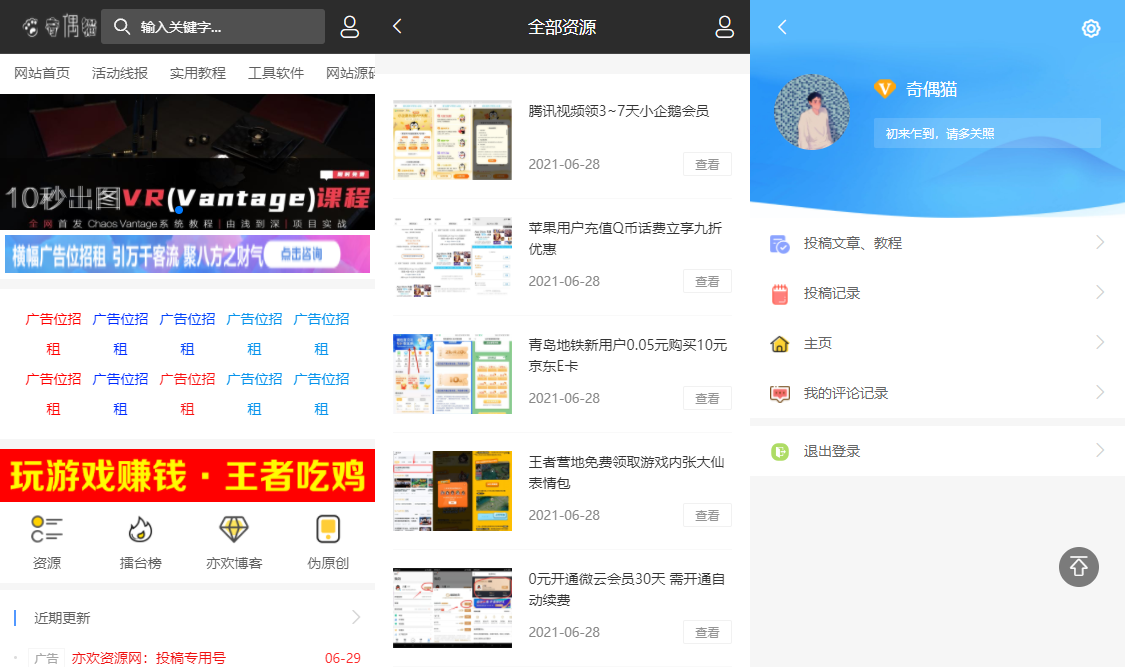Click the 主页 house icon
Viewport: 1125px width, 667px height.
tap(779, 344)
